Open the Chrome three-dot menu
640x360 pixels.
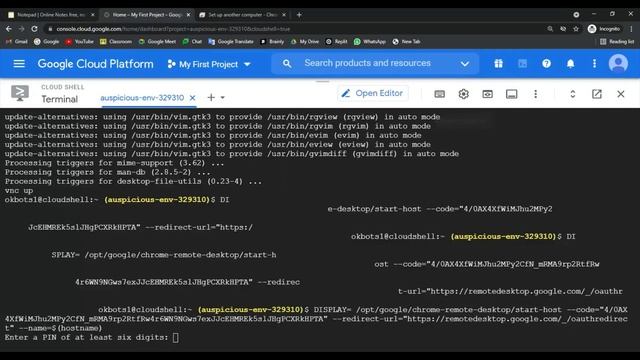tap(631, 29)
